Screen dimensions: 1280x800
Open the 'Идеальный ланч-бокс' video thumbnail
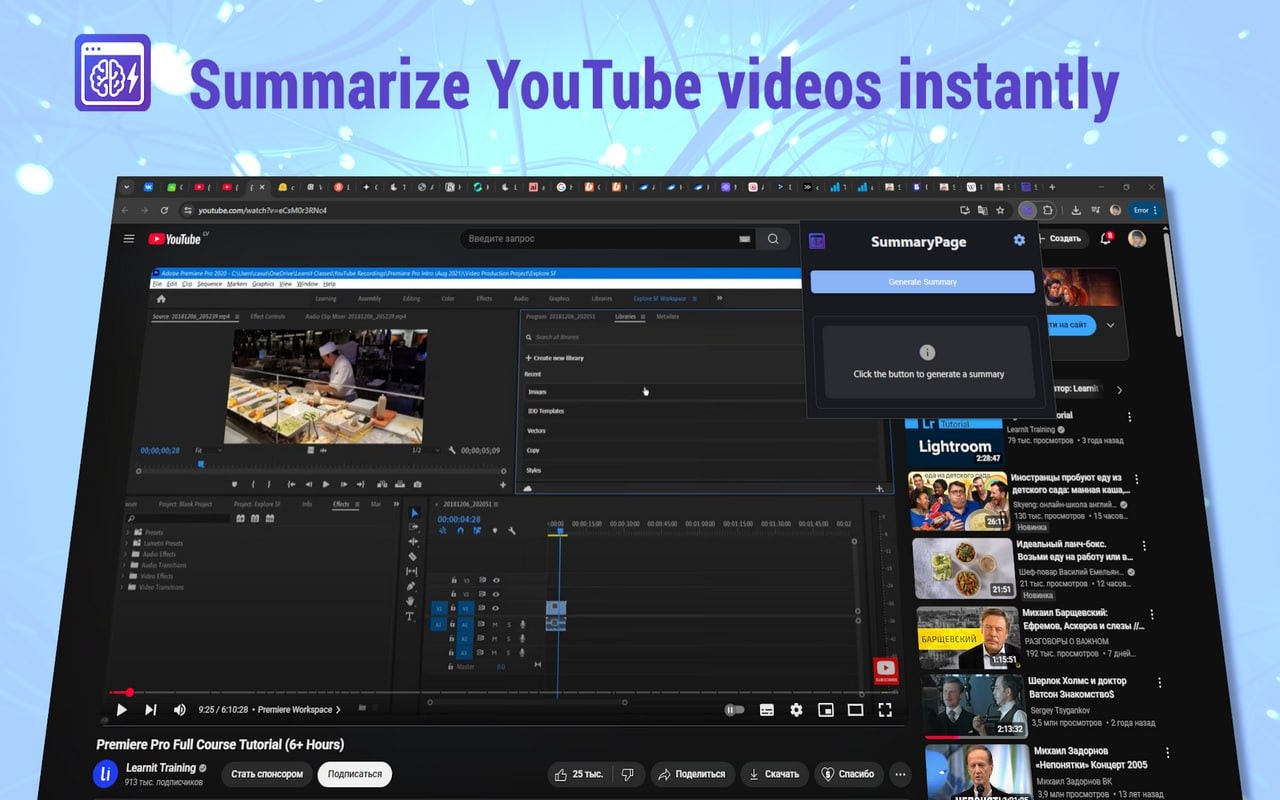963,568
